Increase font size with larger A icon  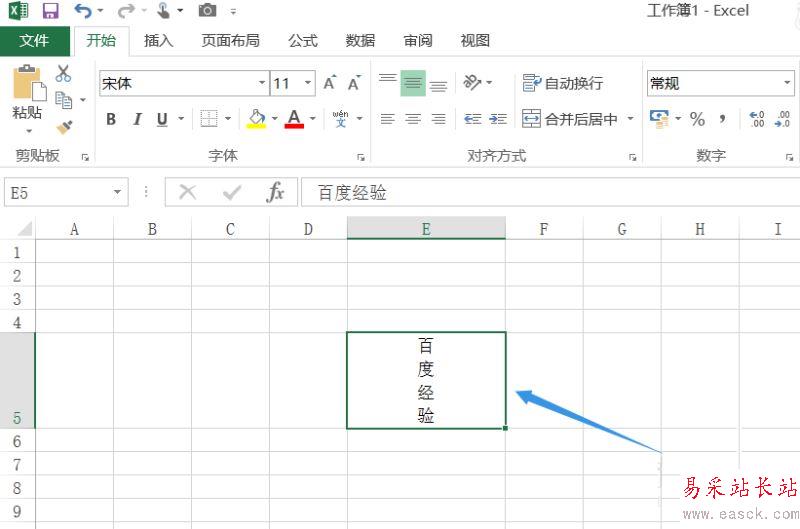pos(330,83)
